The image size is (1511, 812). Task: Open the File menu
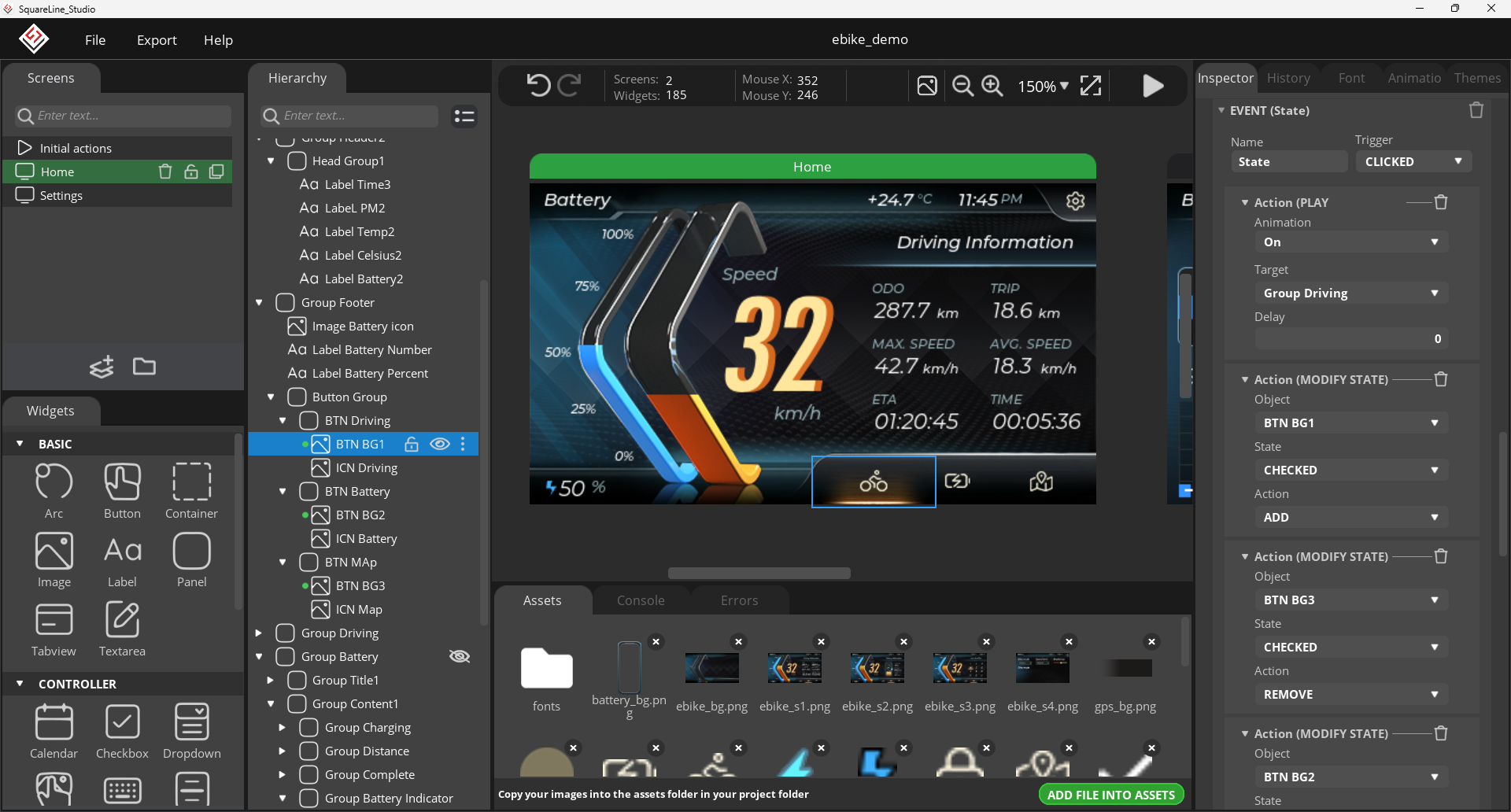[x=95, y=39]
